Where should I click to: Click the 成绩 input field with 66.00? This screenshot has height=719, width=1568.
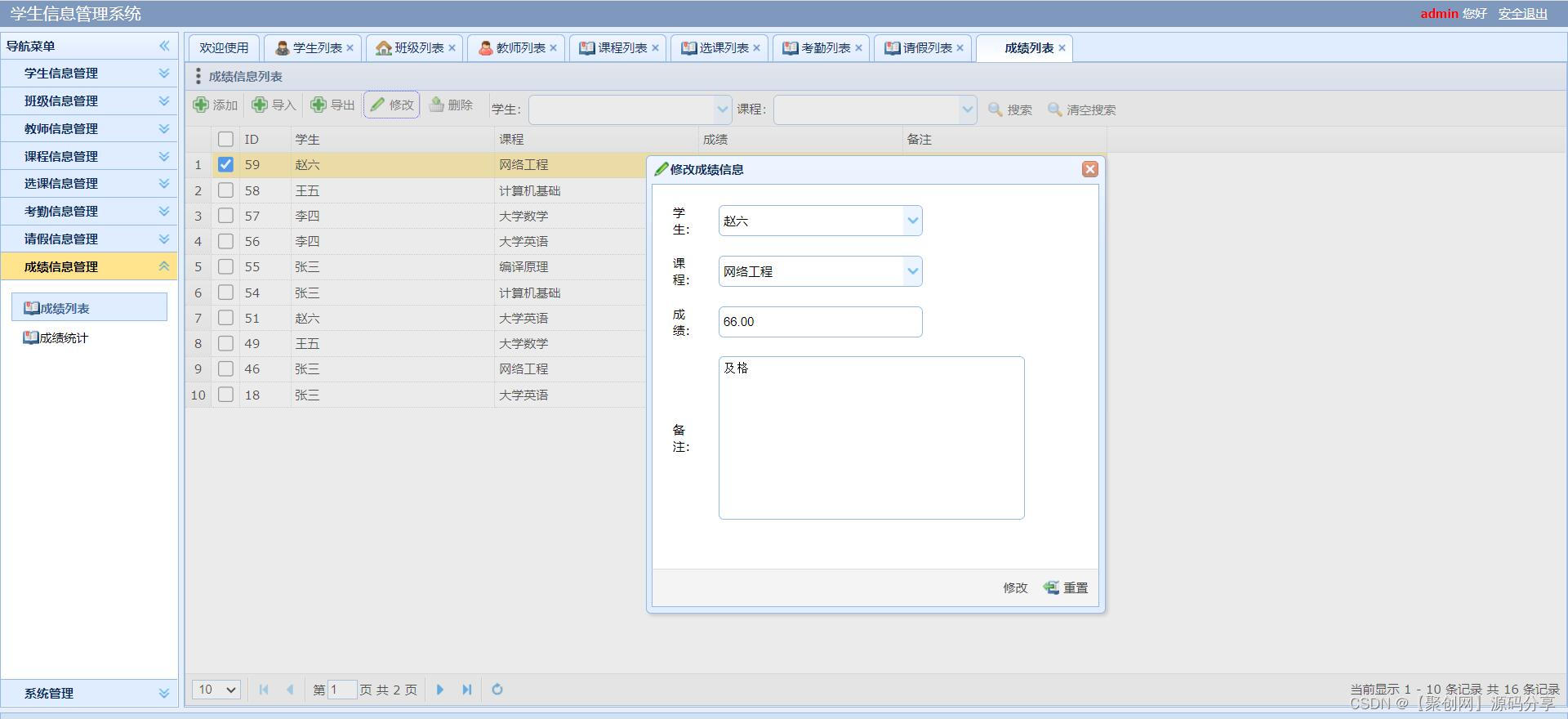[x=820, y=322]
